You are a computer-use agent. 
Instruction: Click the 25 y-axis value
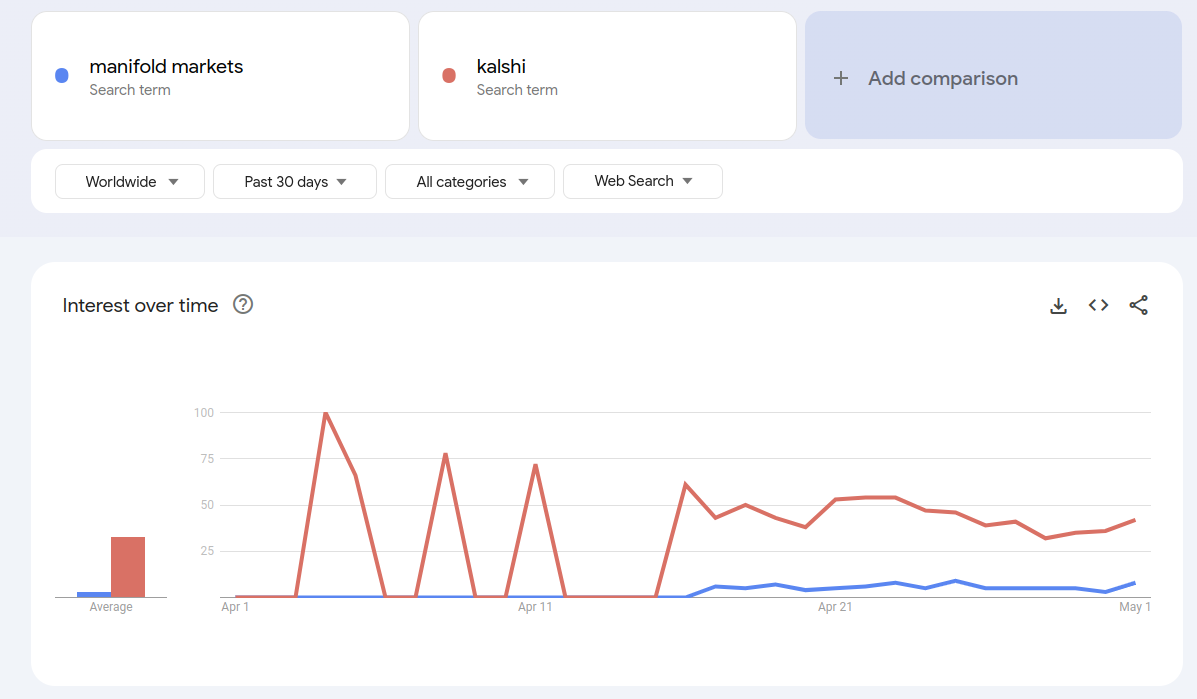(207, 550)
